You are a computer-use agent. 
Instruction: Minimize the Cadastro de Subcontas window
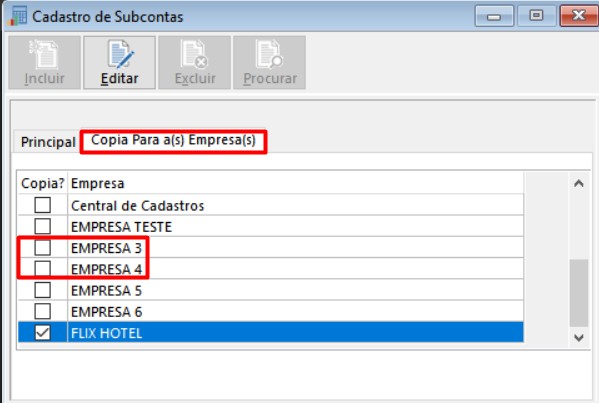494,16
